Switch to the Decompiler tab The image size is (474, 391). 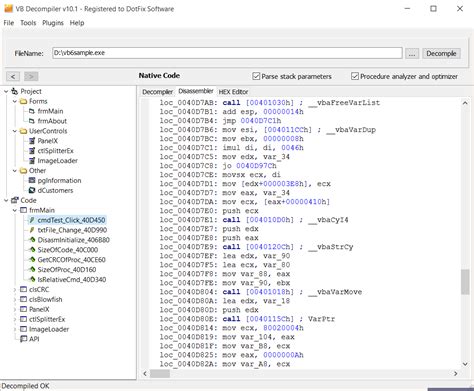[x=157, y=92]
